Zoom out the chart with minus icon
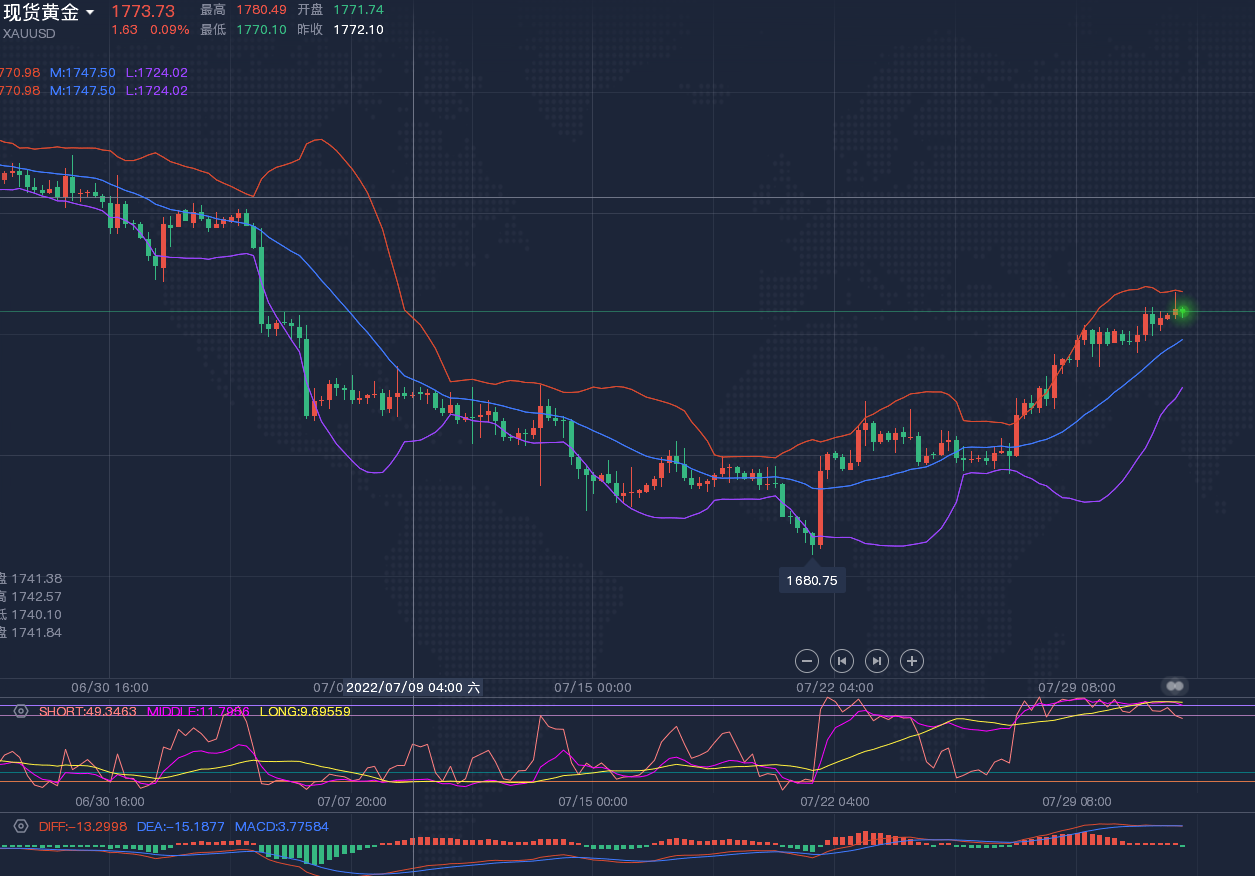 coord(807,661)
